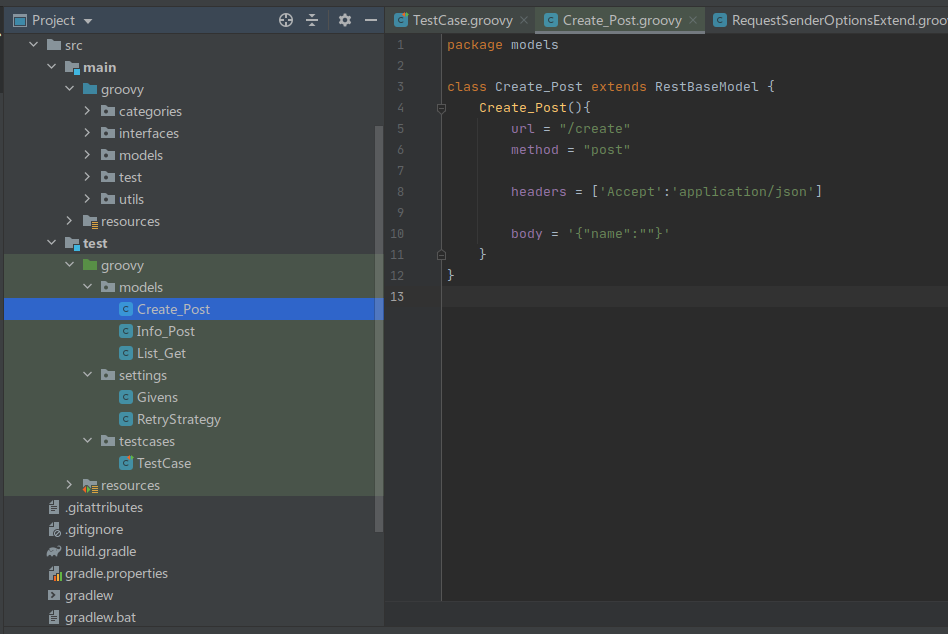948x634 pixels.
Task: Select the Givens class icon
Action: [x=126, y=397]
